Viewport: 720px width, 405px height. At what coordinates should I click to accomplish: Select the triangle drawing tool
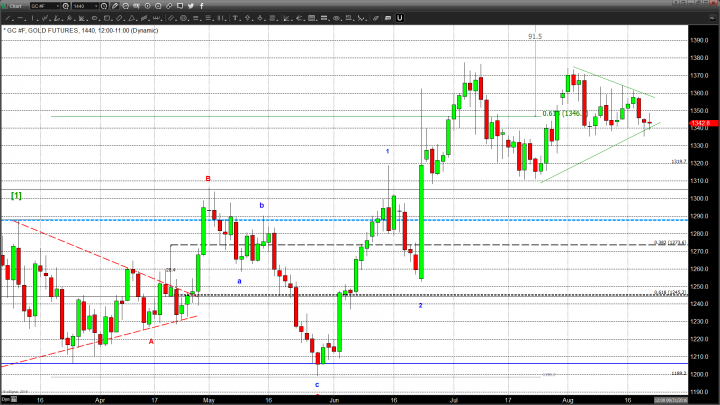coord(131,18)
